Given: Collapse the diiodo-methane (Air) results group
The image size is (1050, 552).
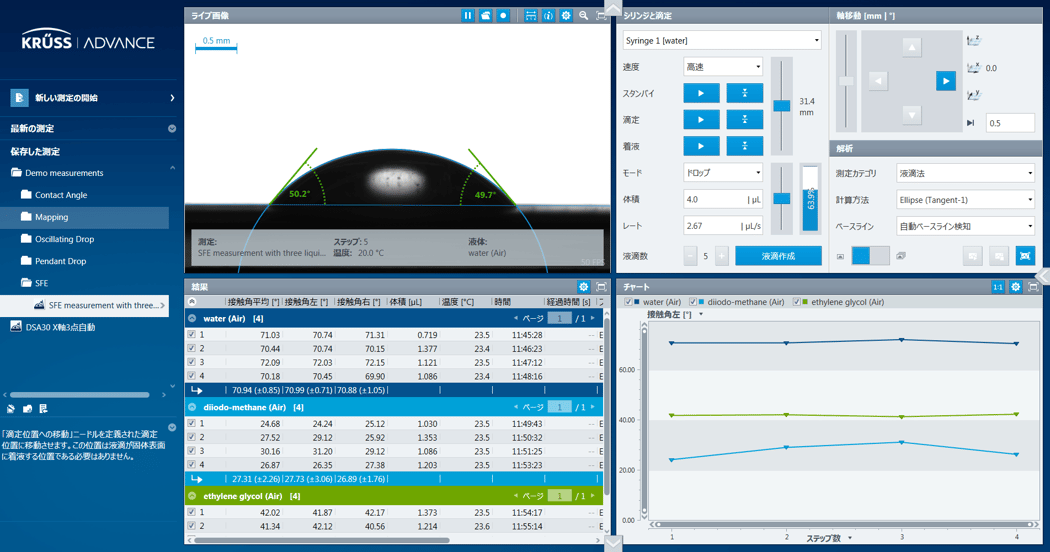Looking at the screenshot, I should click(x=192, y=407).
